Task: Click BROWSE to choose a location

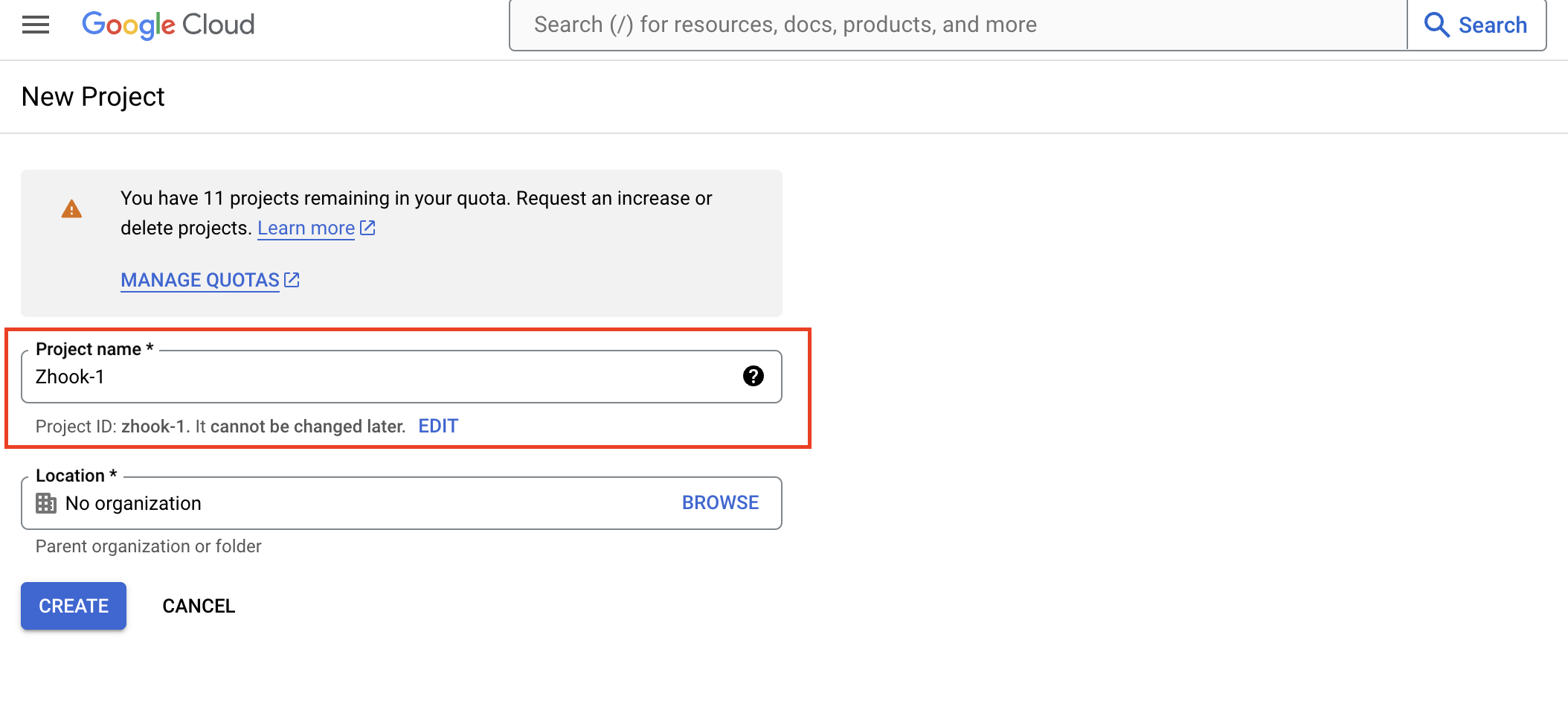Action: (720, 503)
